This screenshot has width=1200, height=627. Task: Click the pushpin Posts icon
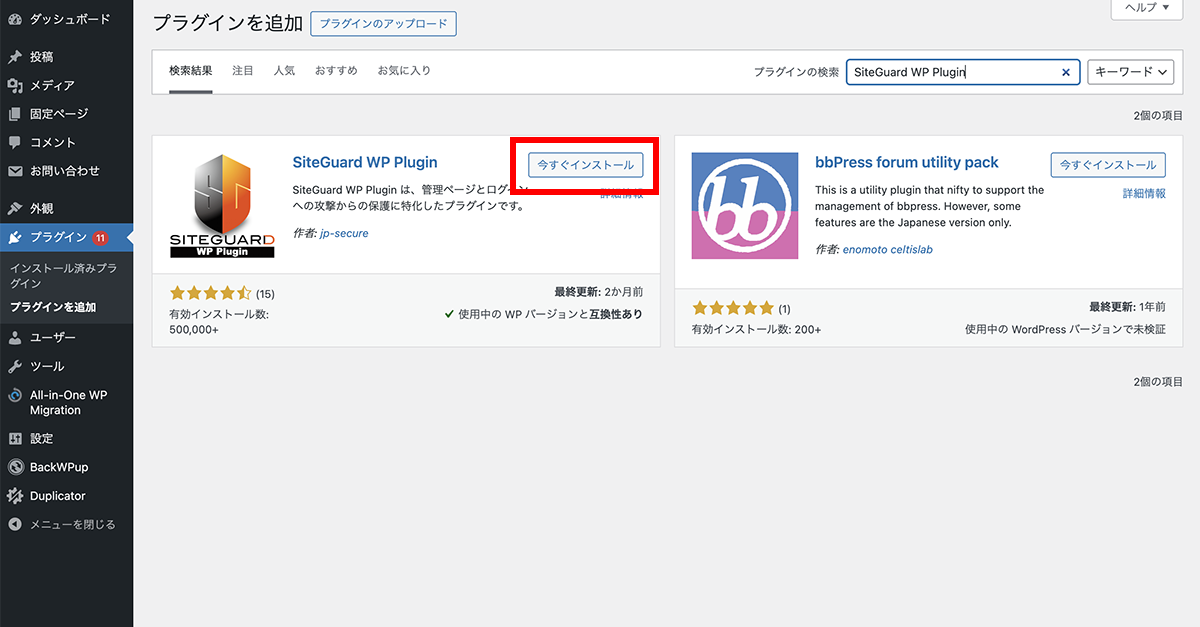(x=15, y=57)
